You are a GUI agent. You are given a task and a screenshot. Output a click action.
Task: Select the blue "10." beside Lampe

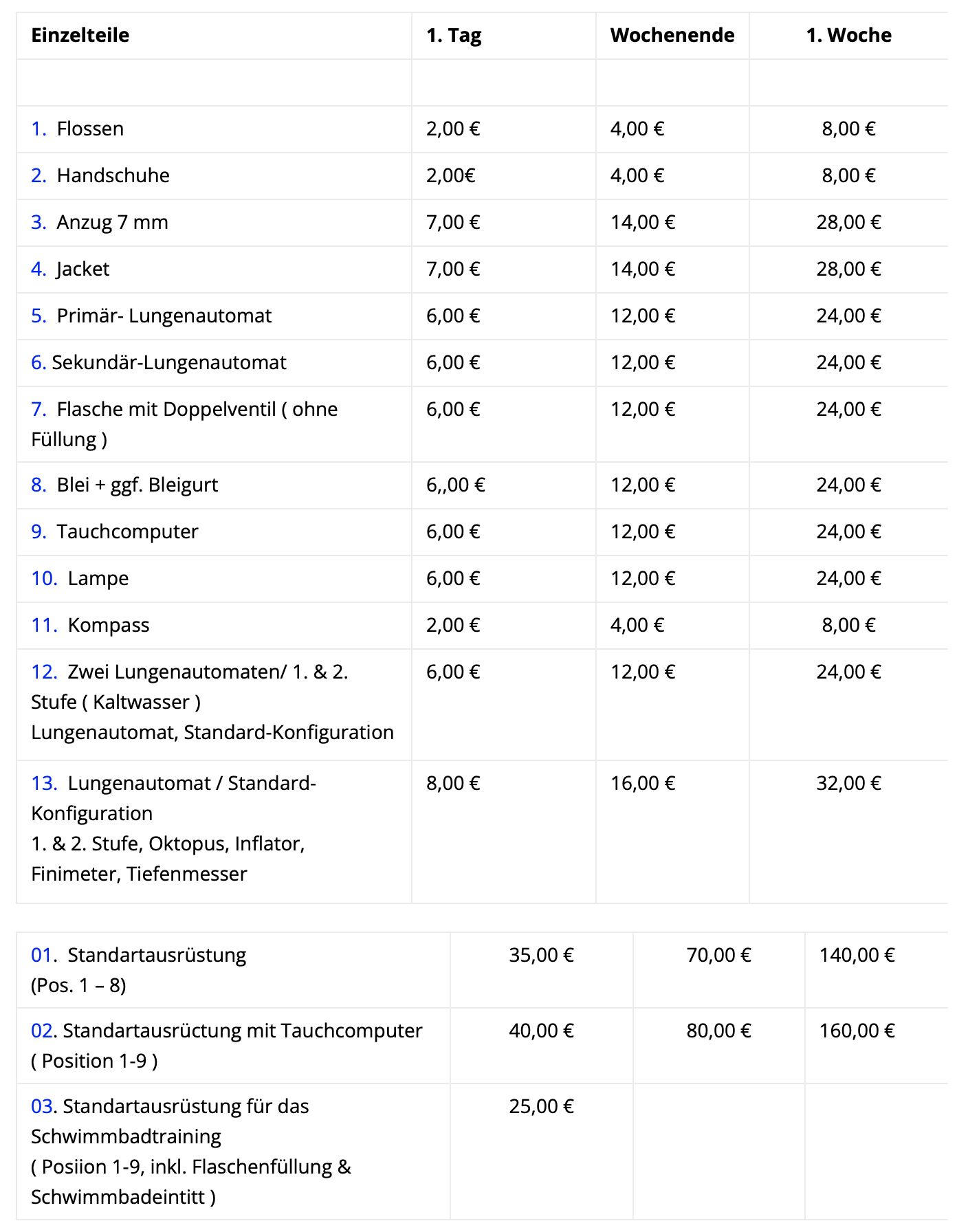44,579
